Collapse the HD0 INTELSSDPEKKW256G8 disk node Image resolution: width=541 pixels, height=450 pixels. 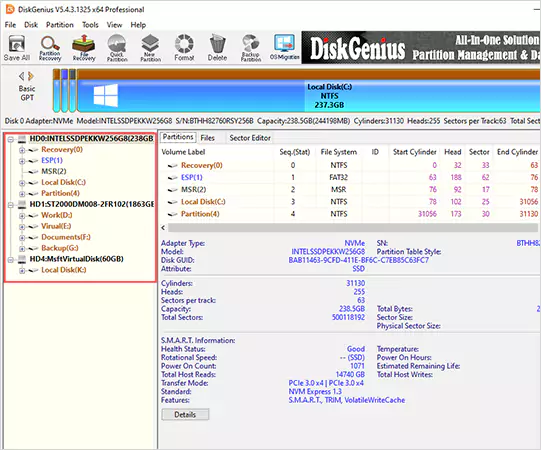[11, 139]
